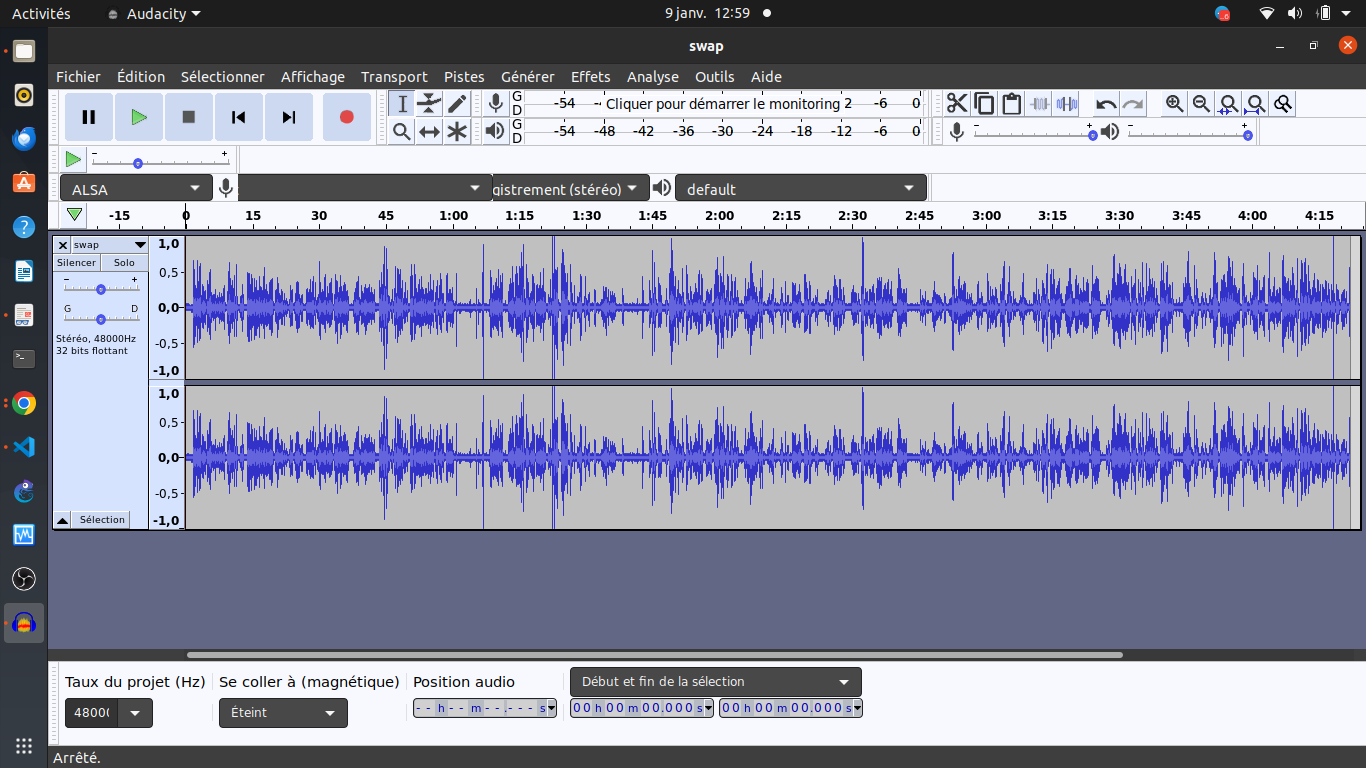Viewport: 1366px width, 768px height.
Task: Fit project to window width
Action: click(x=1256, y=104)
